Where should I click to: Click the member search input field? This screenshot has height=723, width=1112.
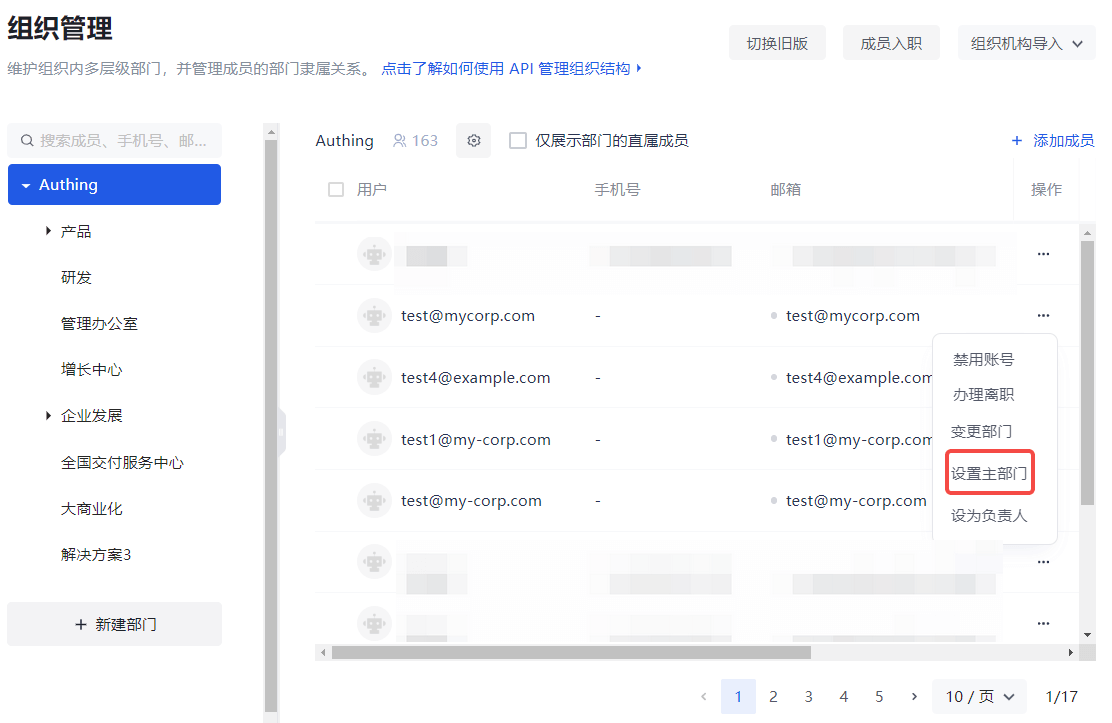coord(120,141)
